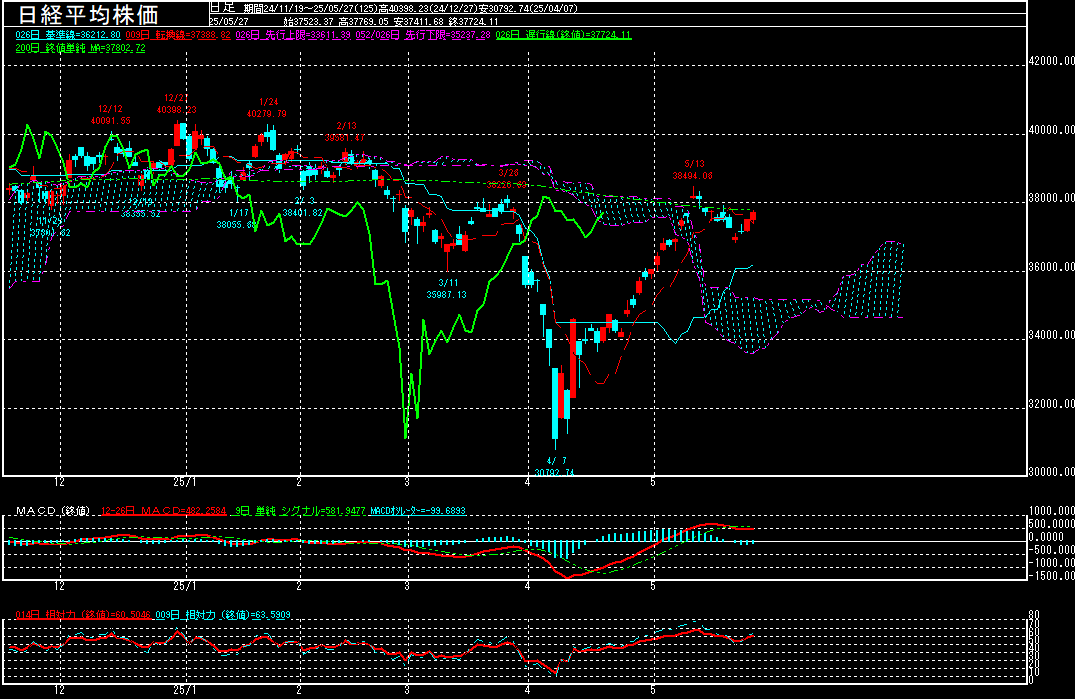Viewport: 1076px width, 699px height.
Task: Click the 12/12 peak label 40091.55
Action: pyautogui.click(x=110, y=115)
